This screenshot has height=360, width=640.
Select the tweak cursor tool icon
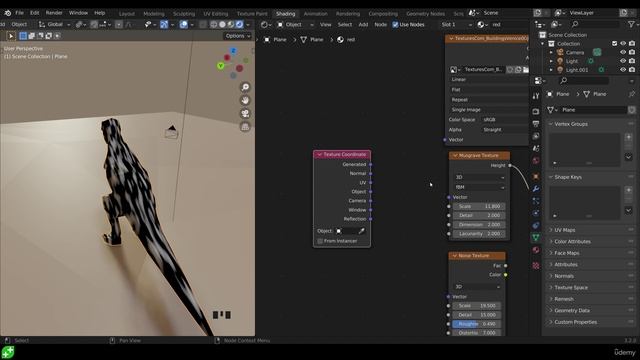coord(11,36)
